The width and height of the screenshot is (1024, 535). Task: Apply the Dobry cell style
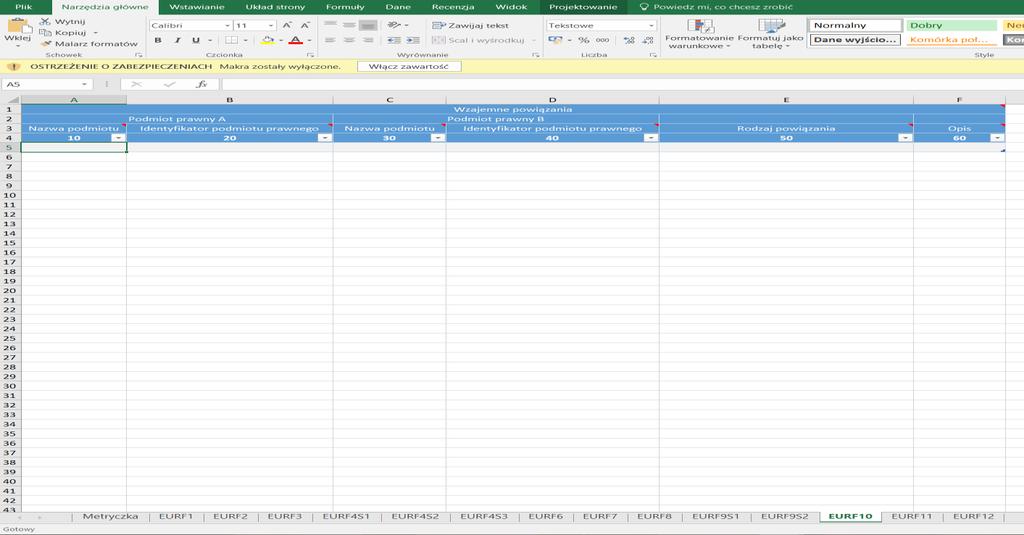click(x=952, y=25)
